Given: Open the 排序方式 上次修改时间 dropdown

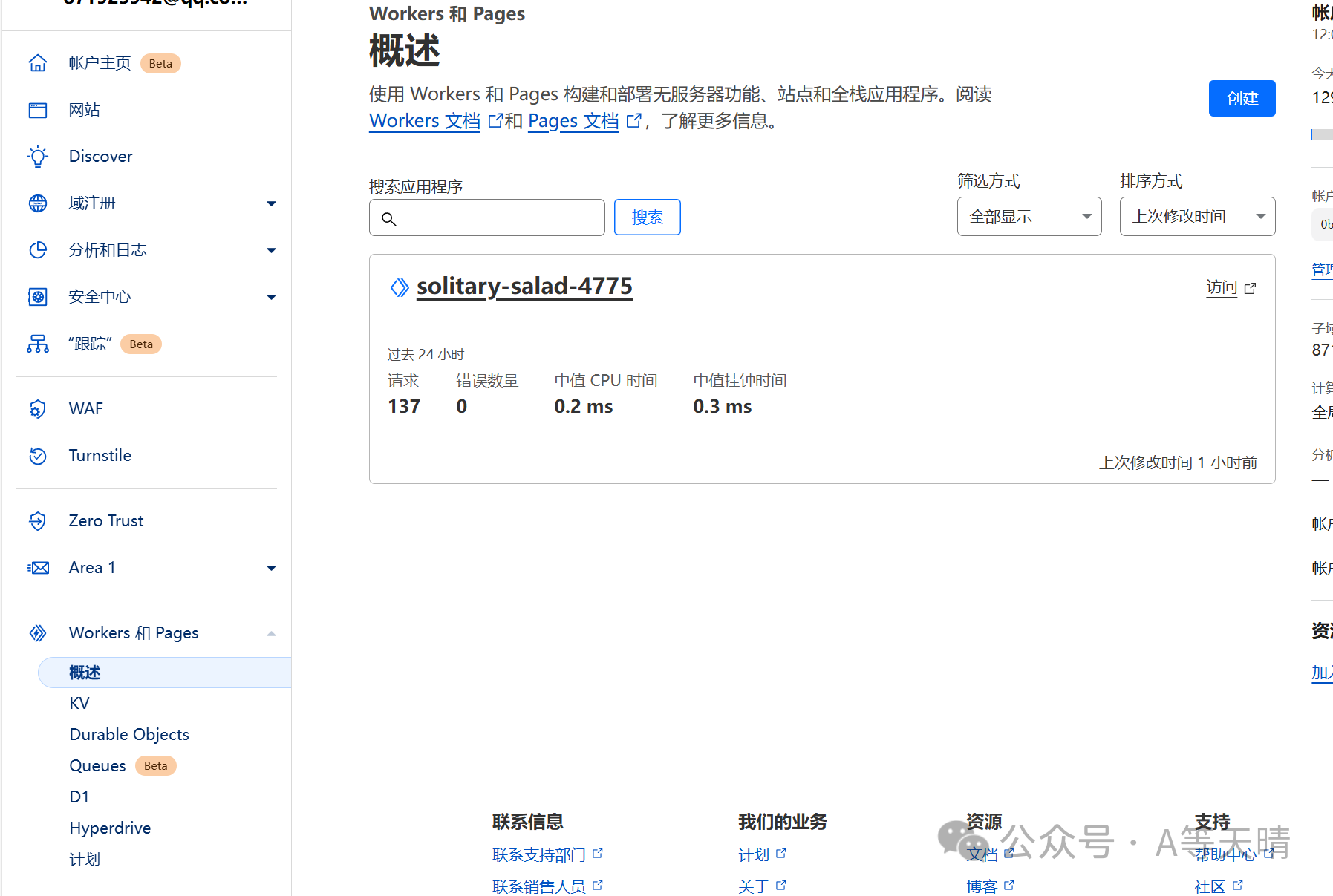Looking at the screenshot, I should click(1197, 217).
